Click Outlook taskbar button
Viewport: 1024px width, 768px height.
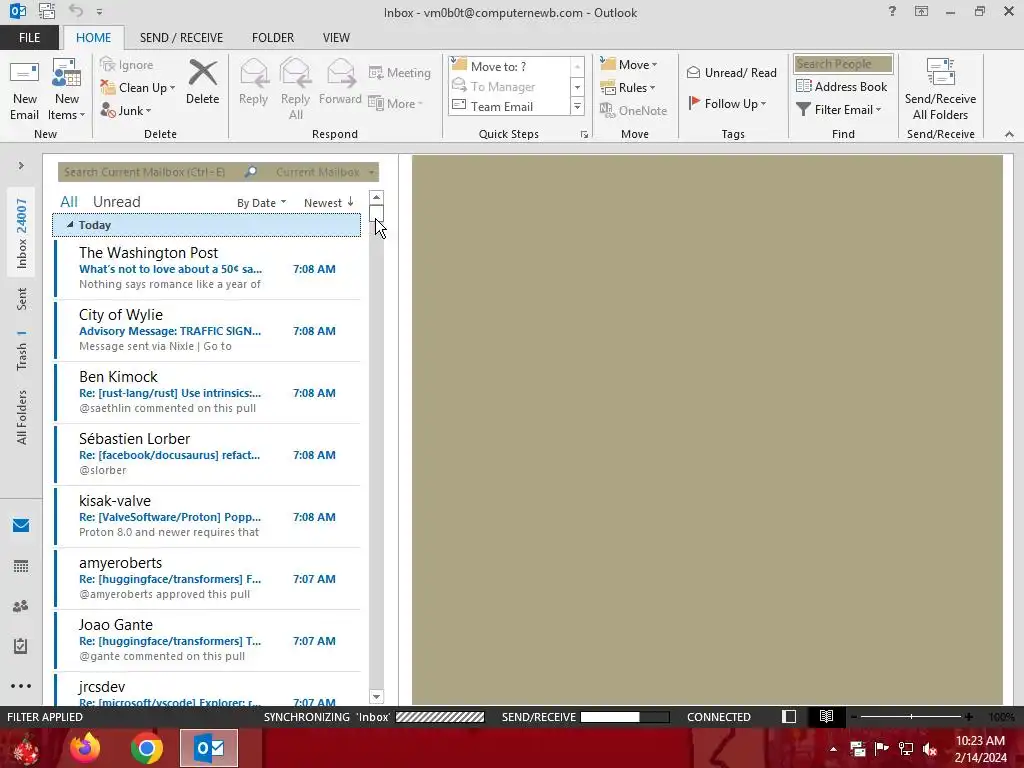pos(209,748)
